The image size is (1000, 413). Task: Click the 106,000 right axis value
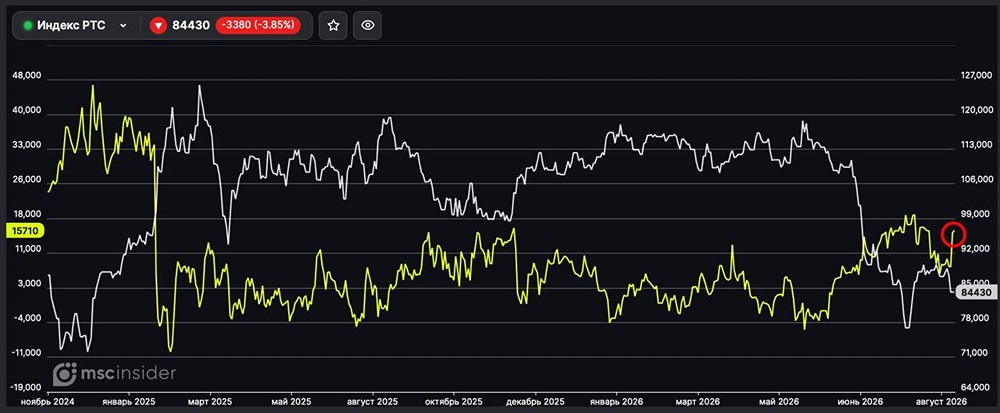pos(976,180)
